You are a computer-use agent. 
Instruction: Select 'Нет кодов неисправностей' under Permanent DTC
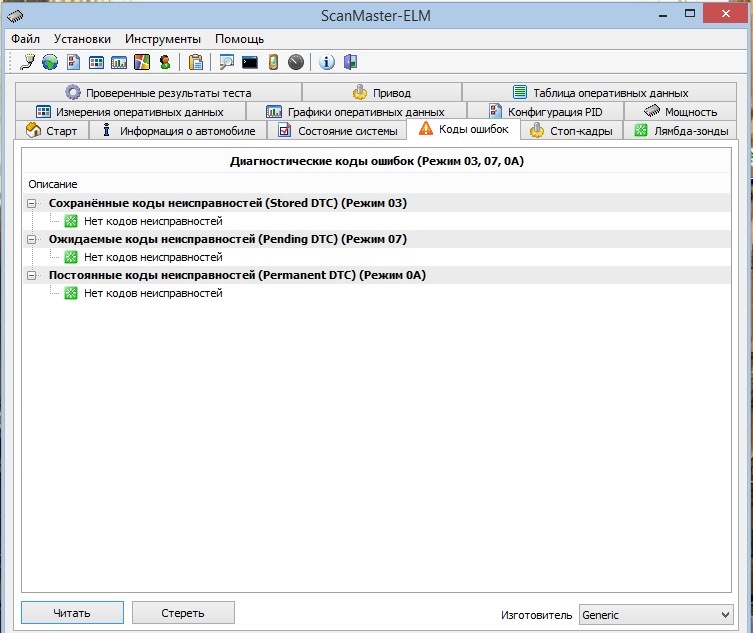pyautogui.click(x=153, y=293)
